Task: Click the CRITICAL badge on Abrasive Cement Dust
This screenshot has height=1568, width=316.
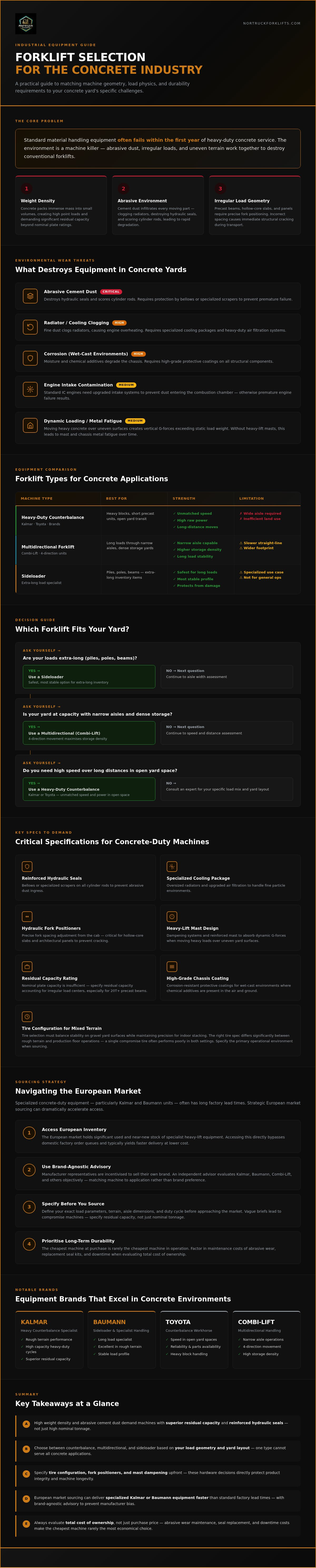Action: (x=111, y=292)
